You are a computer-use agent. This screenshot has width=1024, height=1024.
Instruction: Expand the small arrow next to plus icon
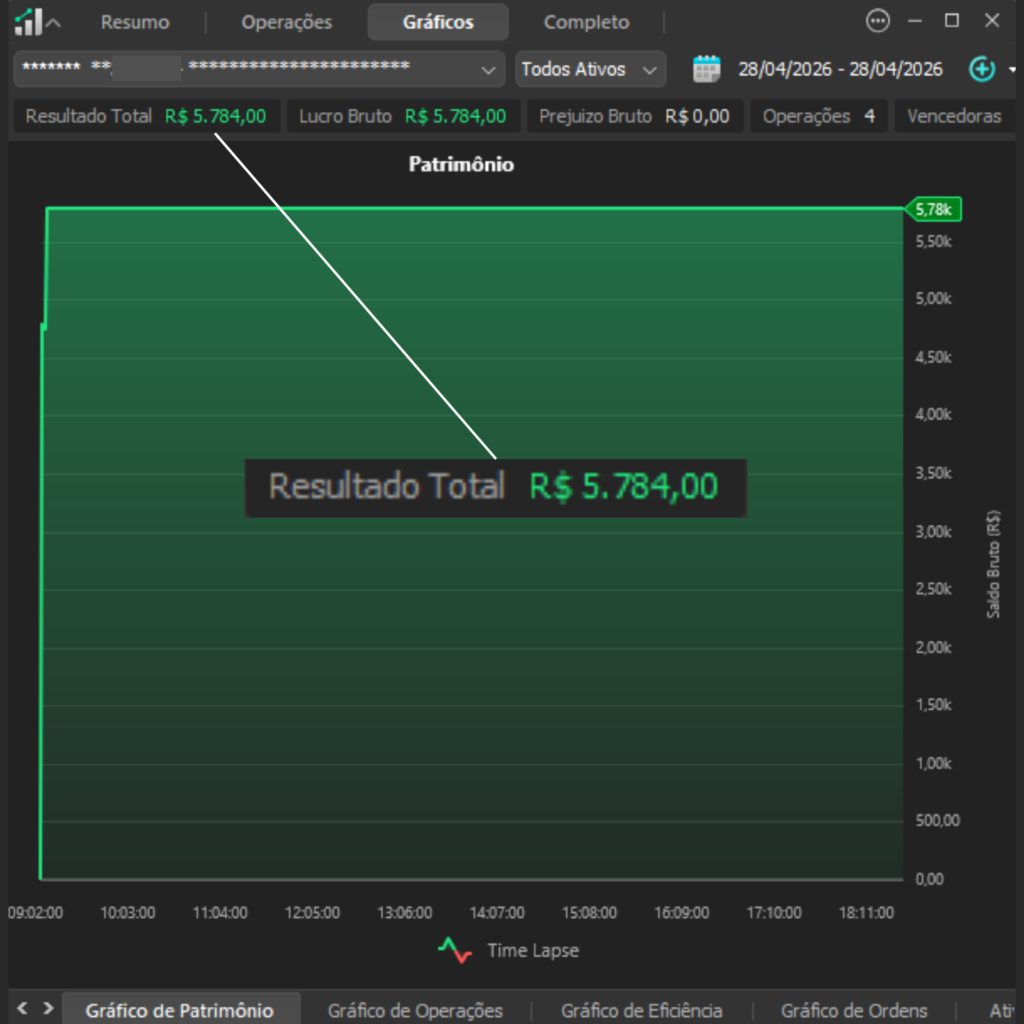tap(1012, 69)
